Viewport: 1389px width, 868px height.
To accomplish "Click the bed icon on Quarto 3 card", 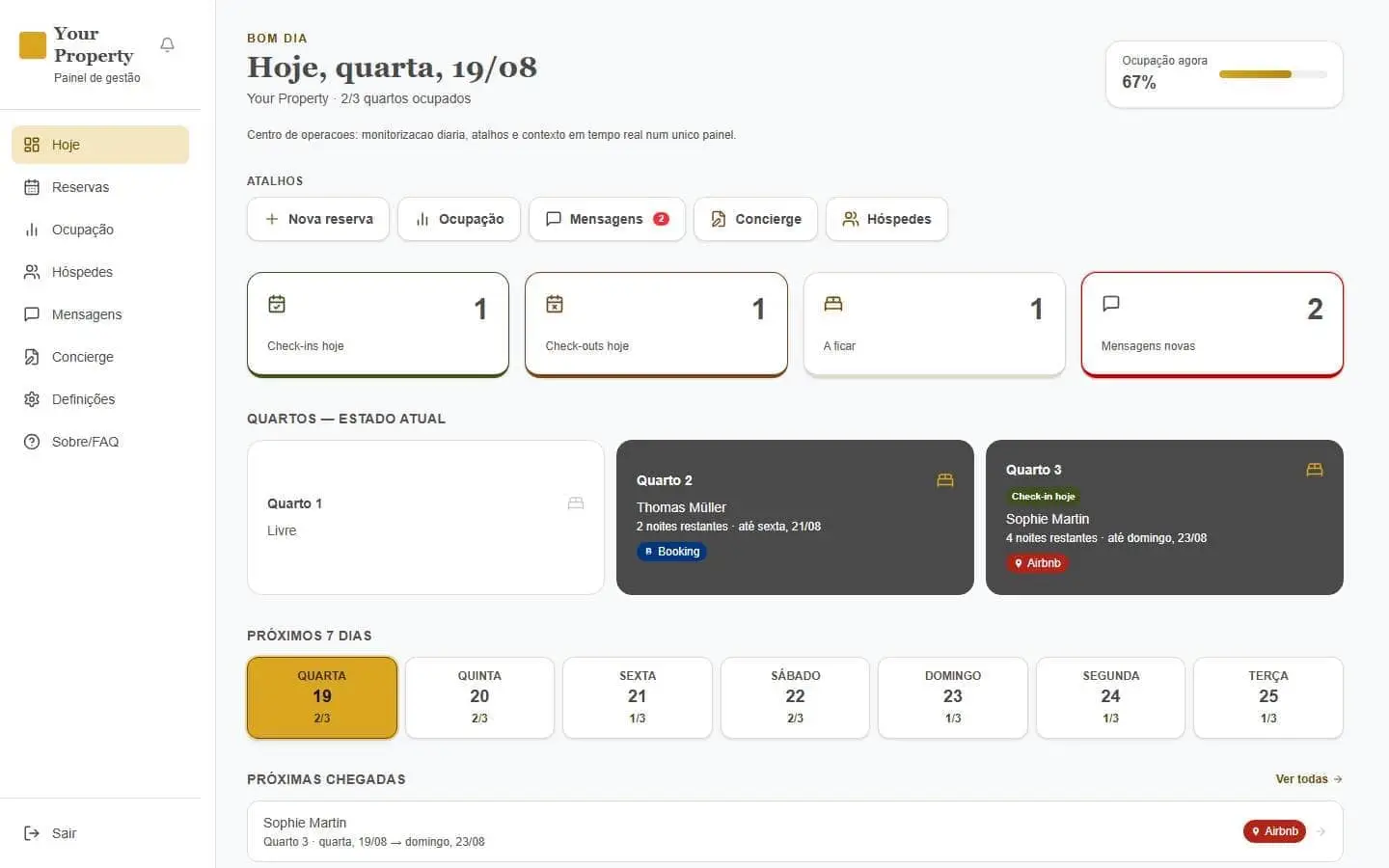I will click(1315, 470).
